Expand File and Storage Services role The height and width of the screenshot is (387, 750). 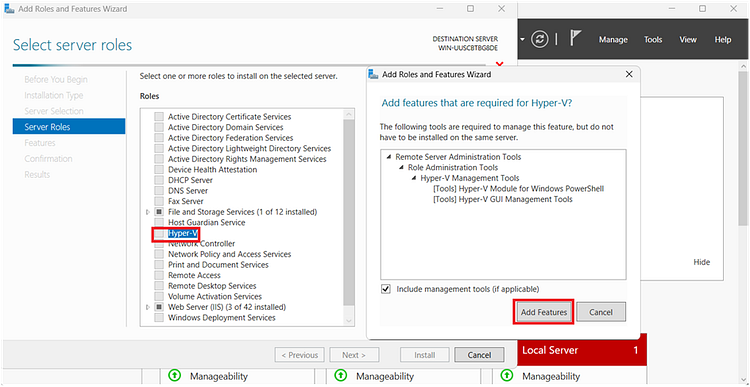pos(148,212)
